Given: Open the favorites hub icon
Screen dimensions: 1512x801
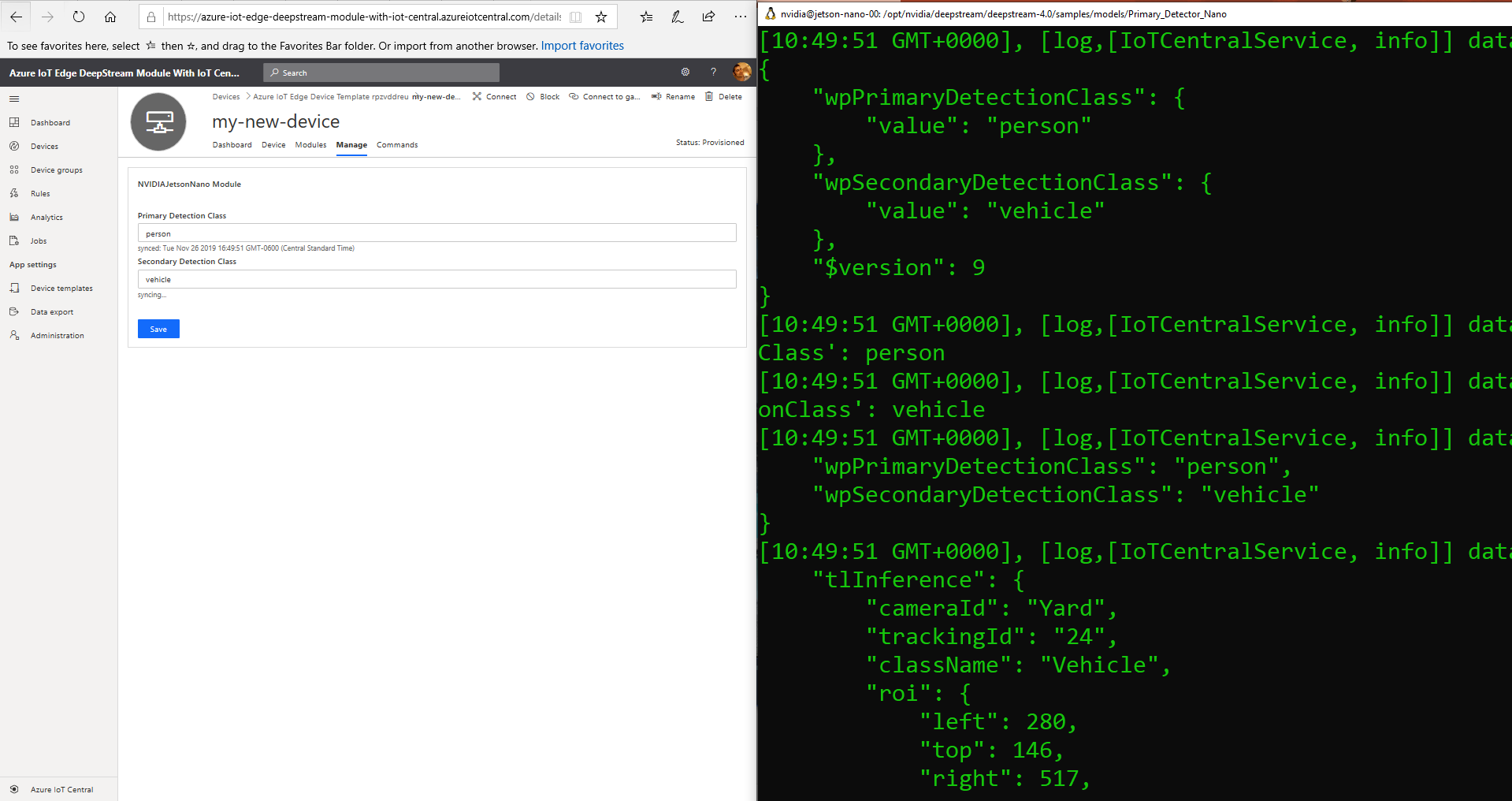Looking at the screenshot, I should (646, 17).
